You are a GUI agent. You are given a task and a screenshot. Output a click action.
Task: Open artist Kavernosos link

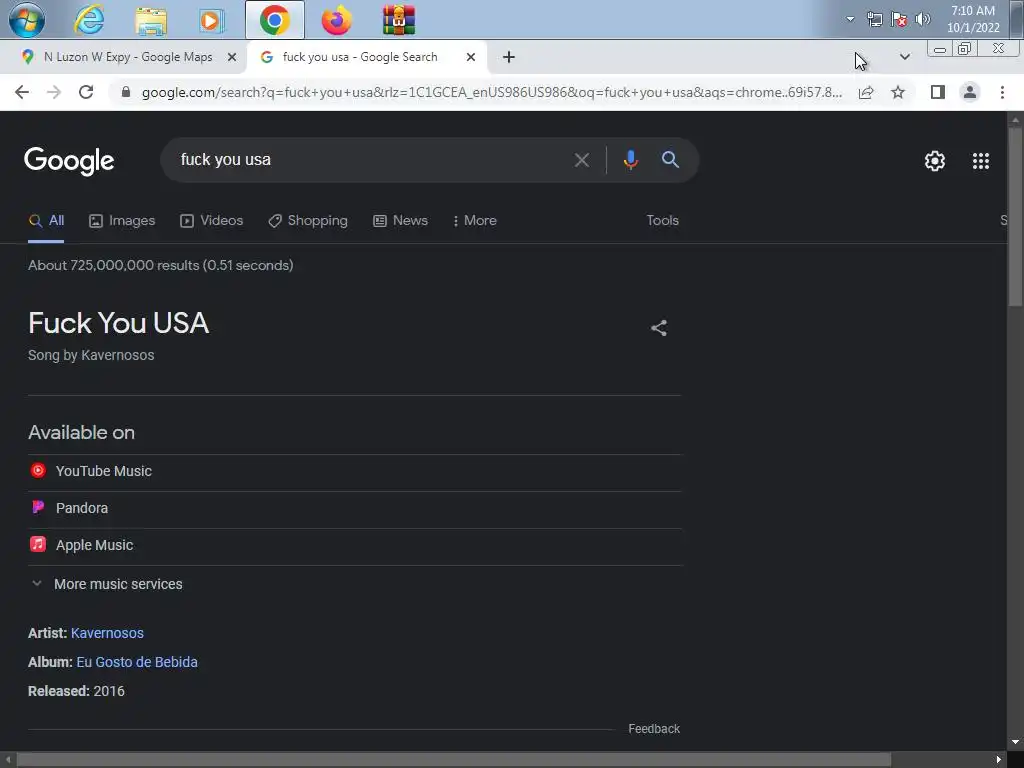(x=107, y=633)
